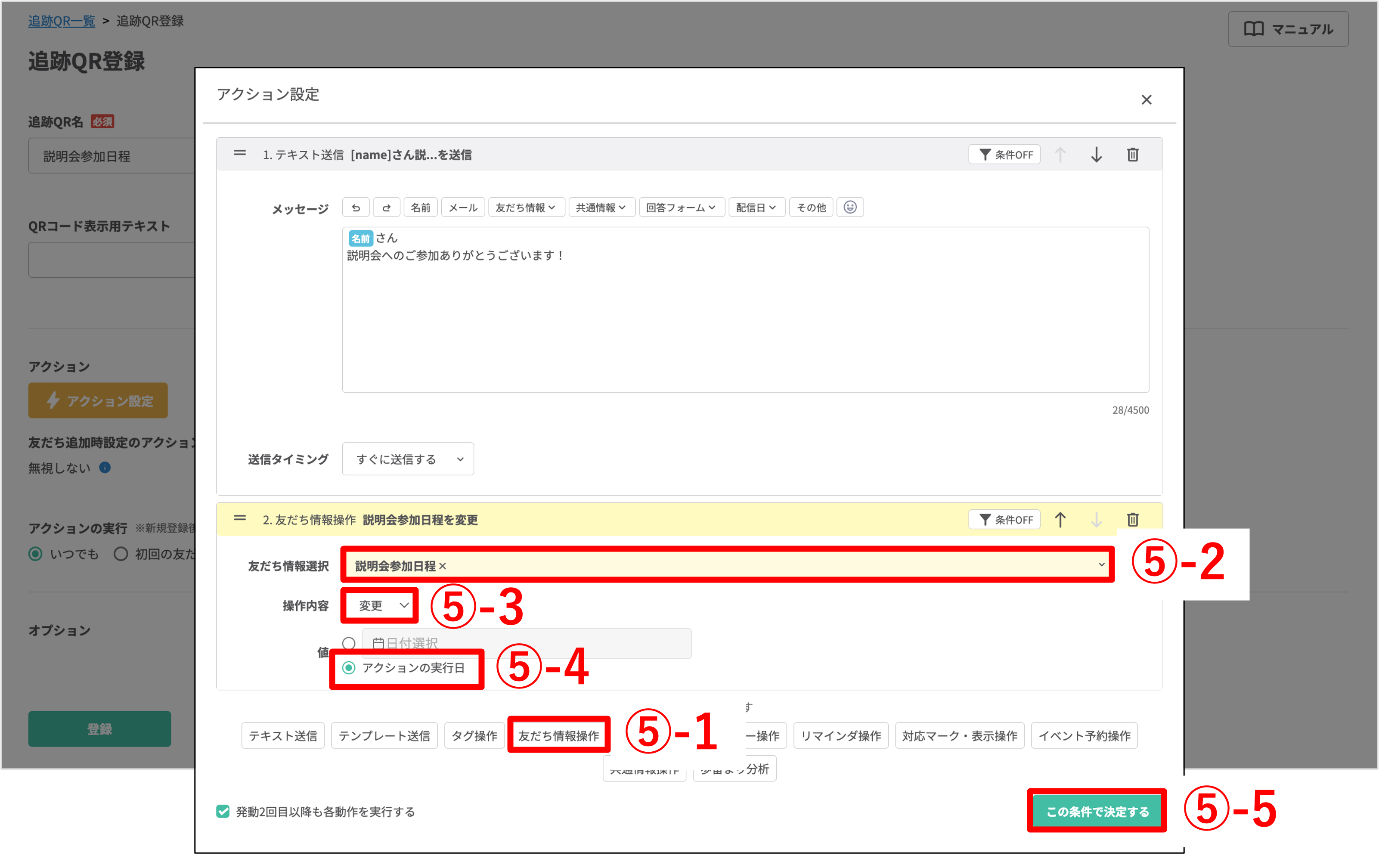Screen dimensions: 1379x868
Task: Open the emoji picker smiley icon
Action: (850, 207)
